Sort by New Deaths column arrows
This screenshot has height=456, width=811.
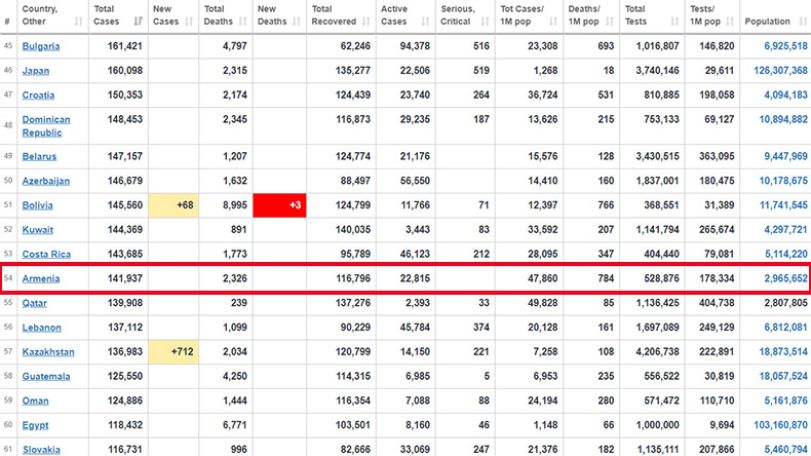(x=296, y=21)
